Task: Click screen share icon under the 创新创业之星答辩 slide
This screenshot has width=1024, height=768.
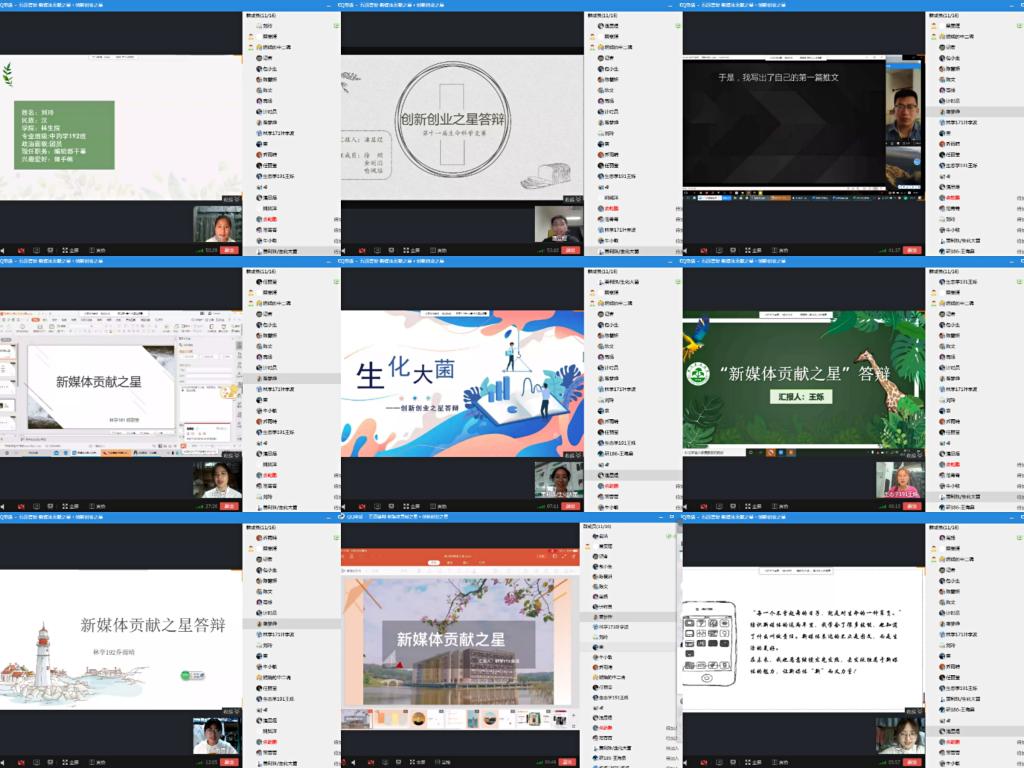Action: pos(378,250)
